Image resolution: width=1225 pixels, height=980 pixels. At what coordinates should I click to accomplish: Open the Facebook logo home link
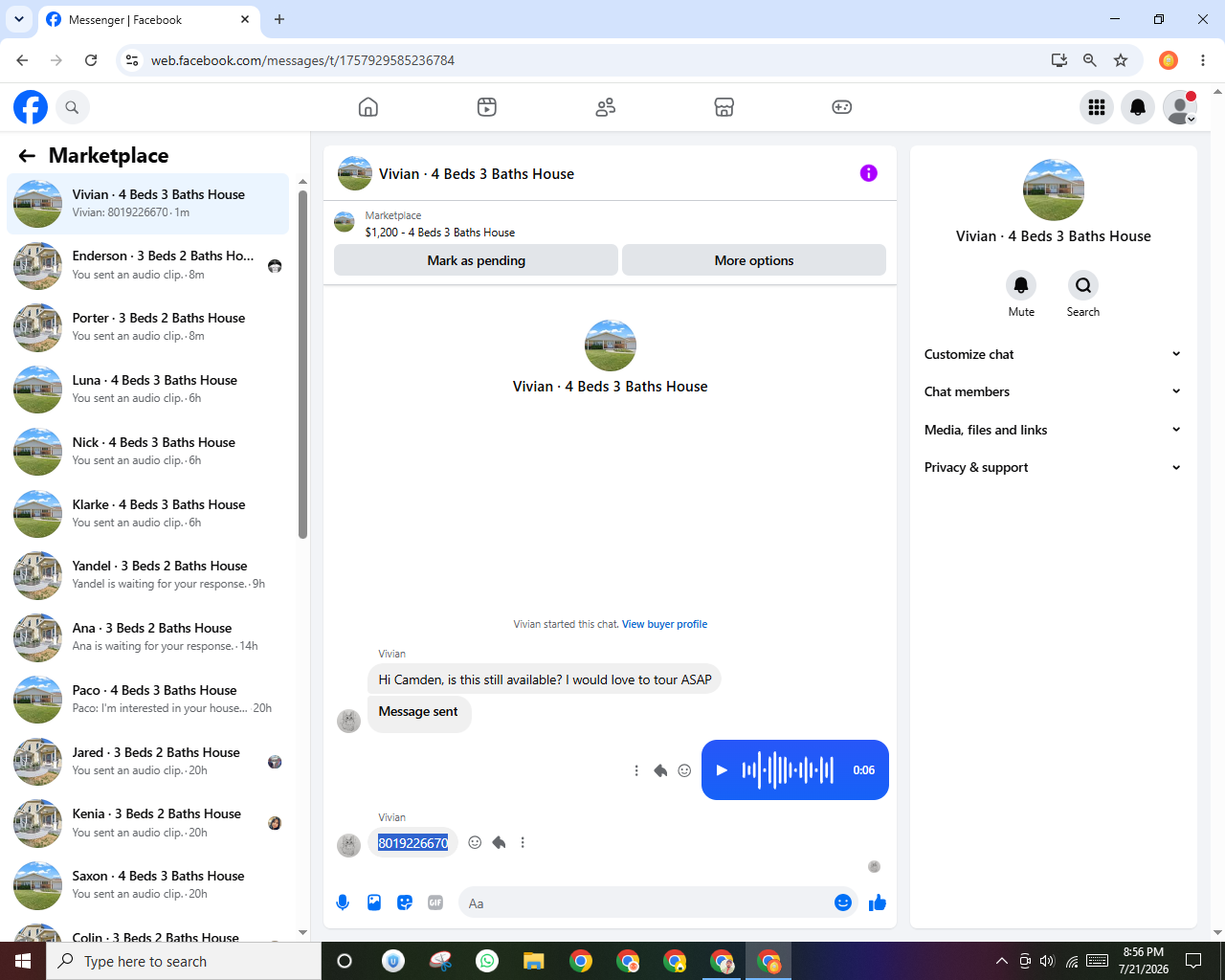(31, 107)
